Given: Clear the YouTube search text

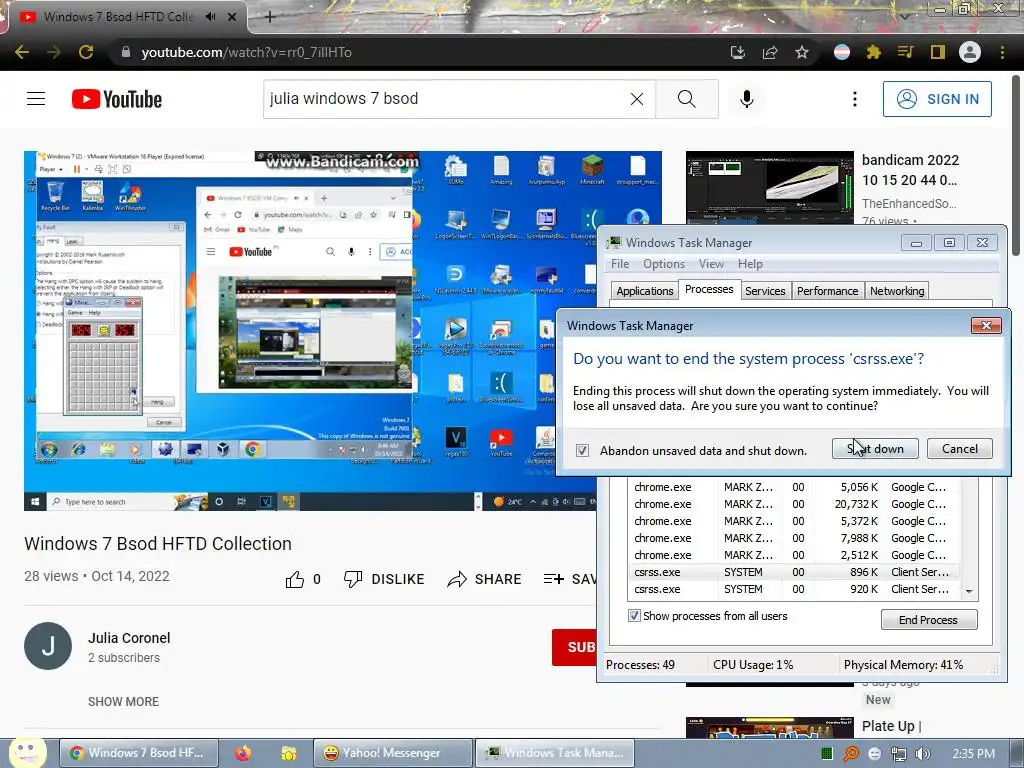Looking at the screenshot, I should click(637, 99).
